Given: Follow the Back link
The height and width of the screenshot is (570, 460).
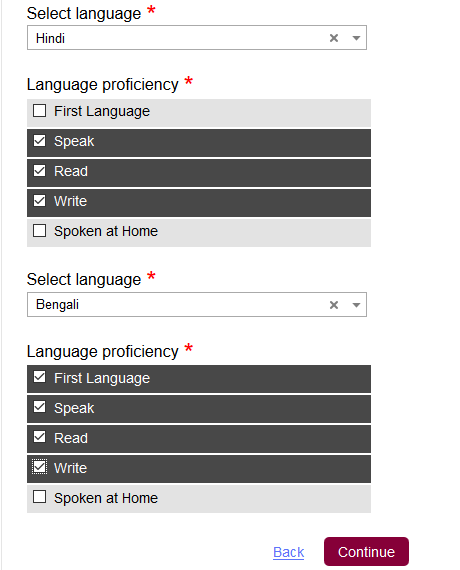Looking at the screenshot, I should [x=288, y=552].
